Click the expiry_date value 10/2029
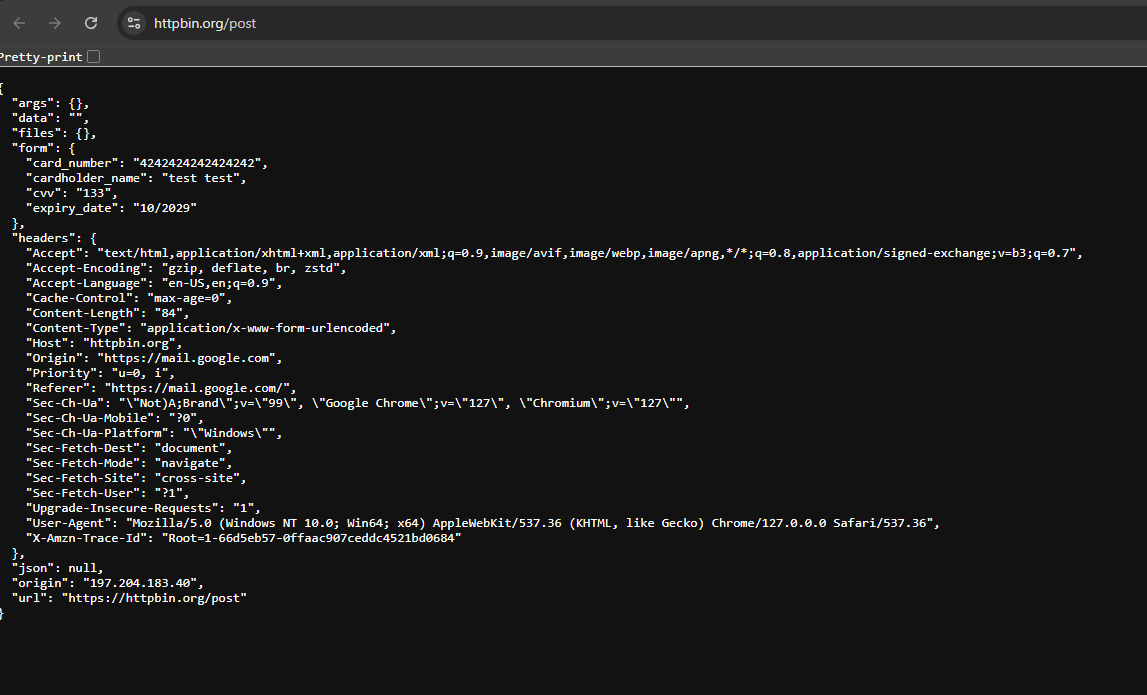The width and height of the screenshot is (1147, 695). (180, 207)
